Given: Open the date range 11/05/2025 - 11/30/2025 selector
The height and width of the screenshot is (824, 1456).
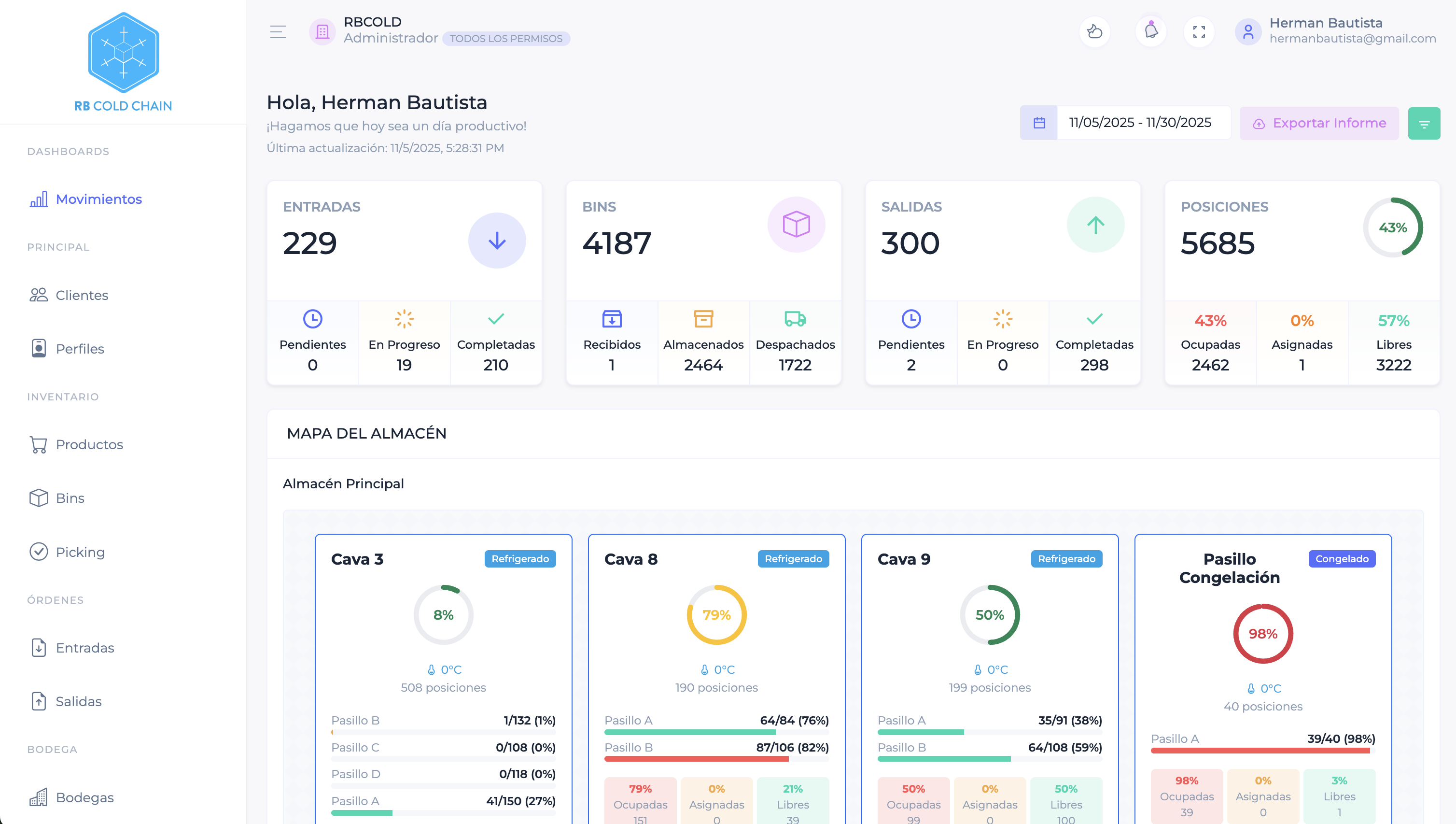Looking at the screenshot, I should (1144, 122).
